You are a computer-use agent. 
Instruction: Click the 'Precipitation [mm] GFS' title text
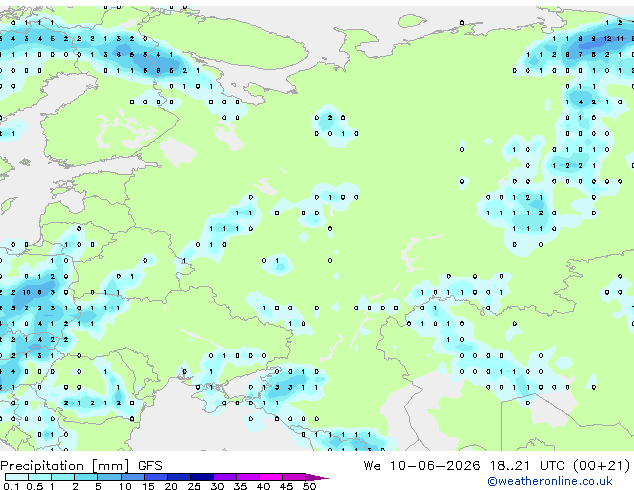coord(81,466)
